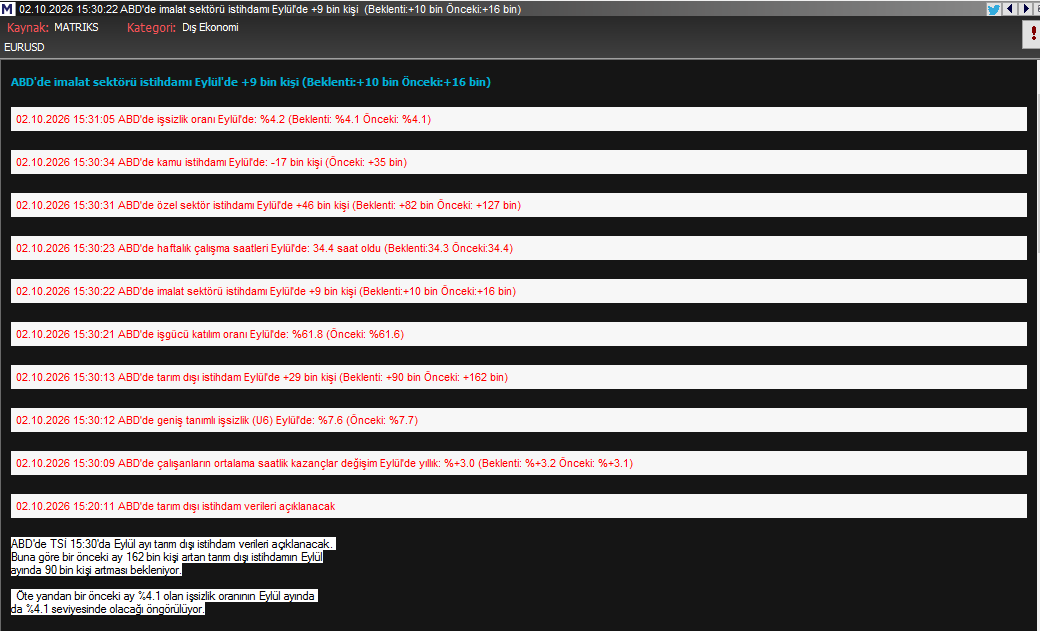Open the 15:30:34 kamu istihdamı news row
Viewport: 1040px width, 631px height.
coord(519,163)
